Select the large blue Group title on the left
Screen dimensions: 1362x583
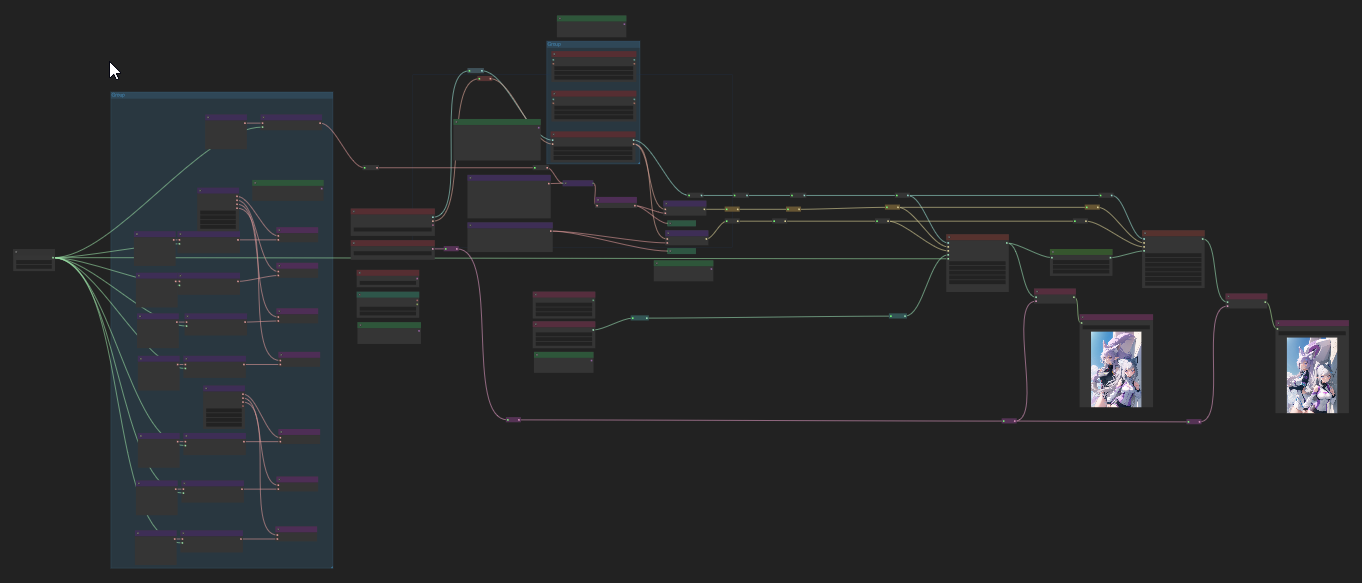(x=119, y=96)
